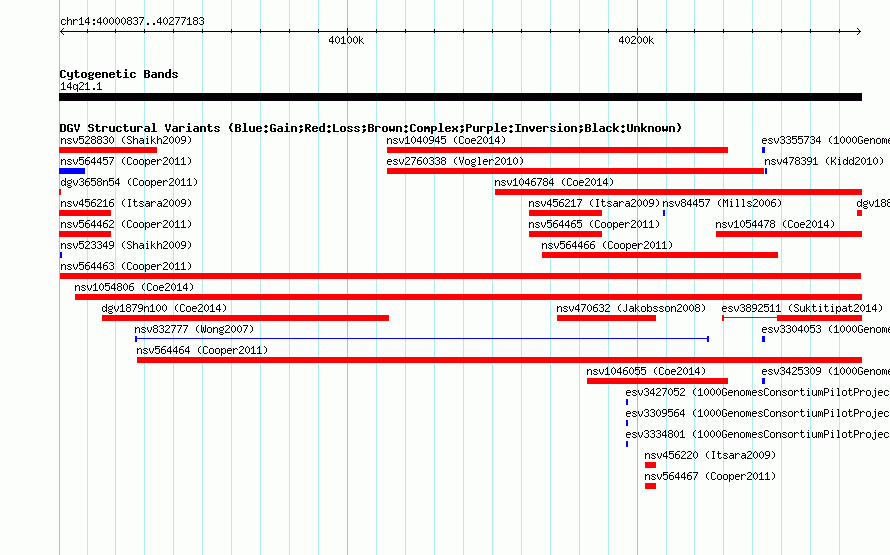Viewport: 890px width, 555px height.
Task: Click the DGV Structural Variants track title
Action: click(x=371, y=128)
